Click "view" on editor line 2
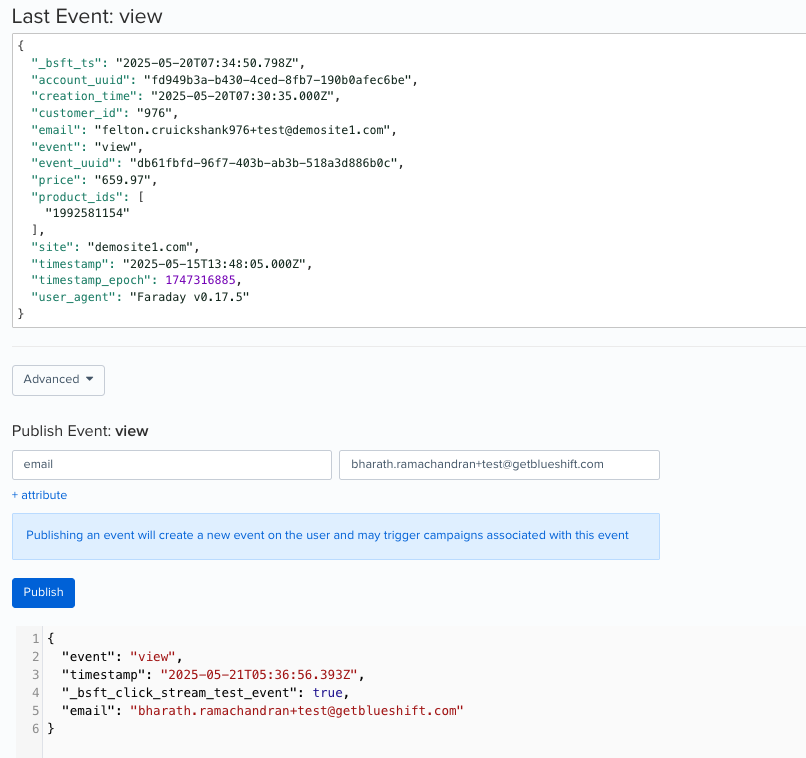This screenshot has width=806, height=758. point(153,657)
